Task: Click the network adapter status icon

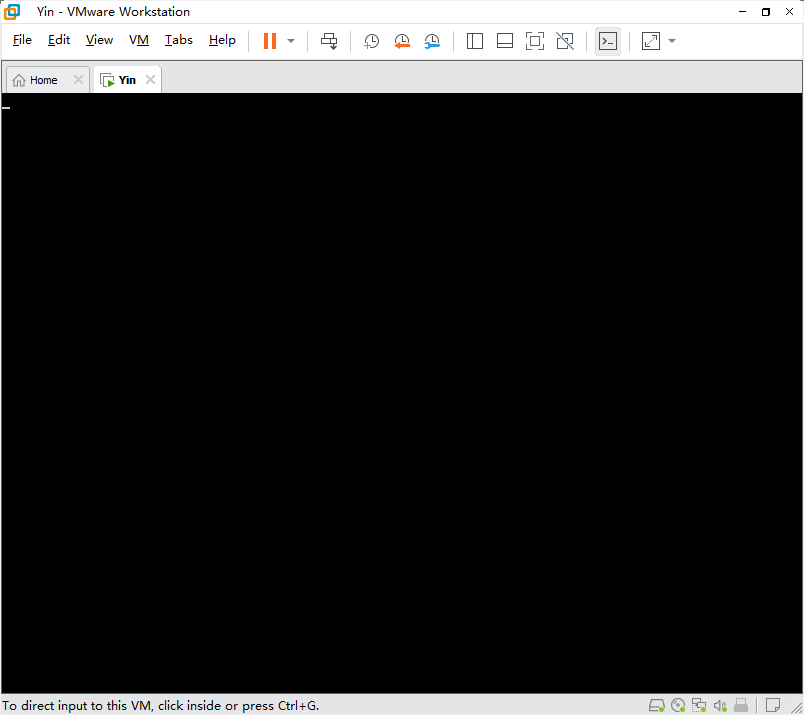Action: [699, 705]
